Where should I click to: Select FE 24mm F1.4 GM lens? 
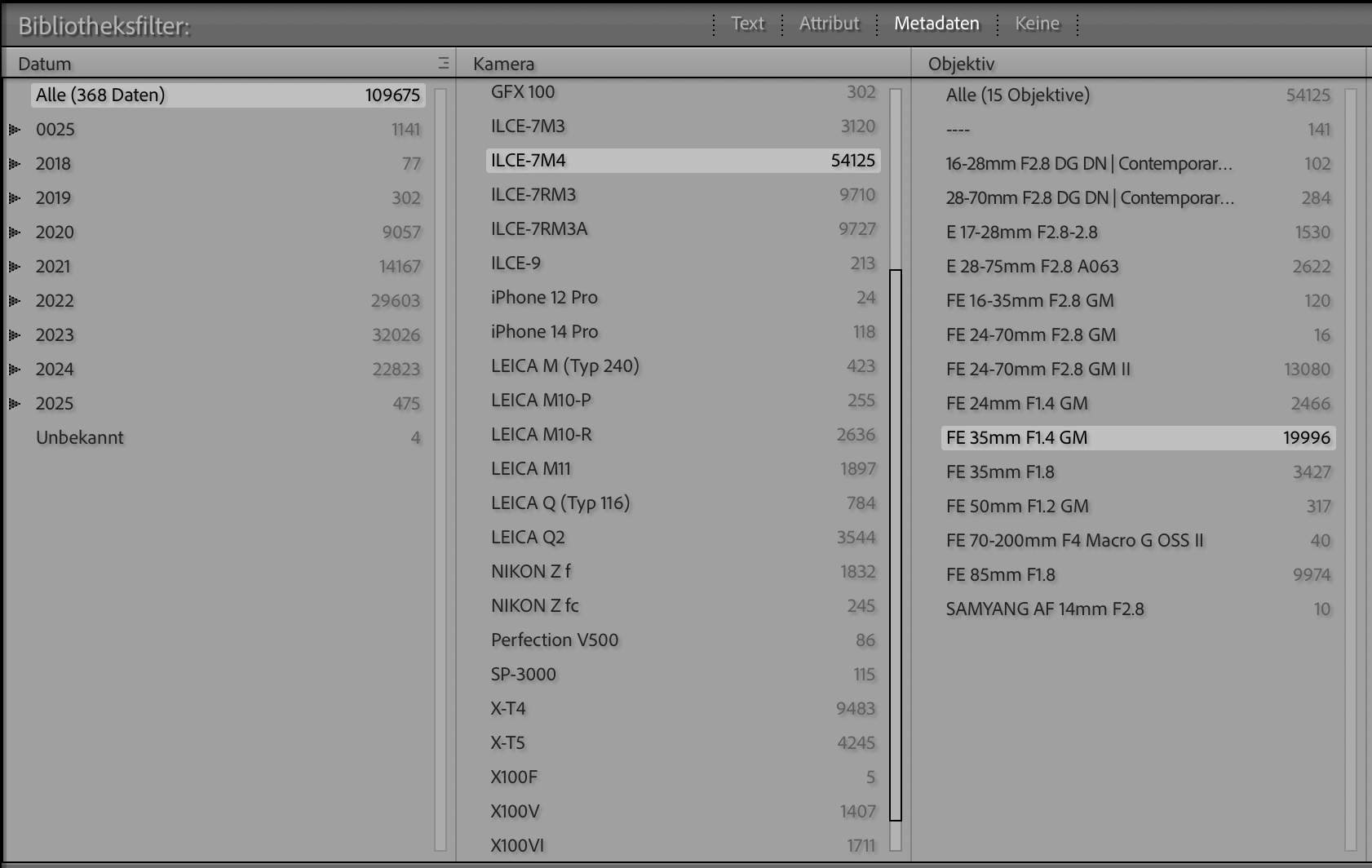pos(1139,403)
